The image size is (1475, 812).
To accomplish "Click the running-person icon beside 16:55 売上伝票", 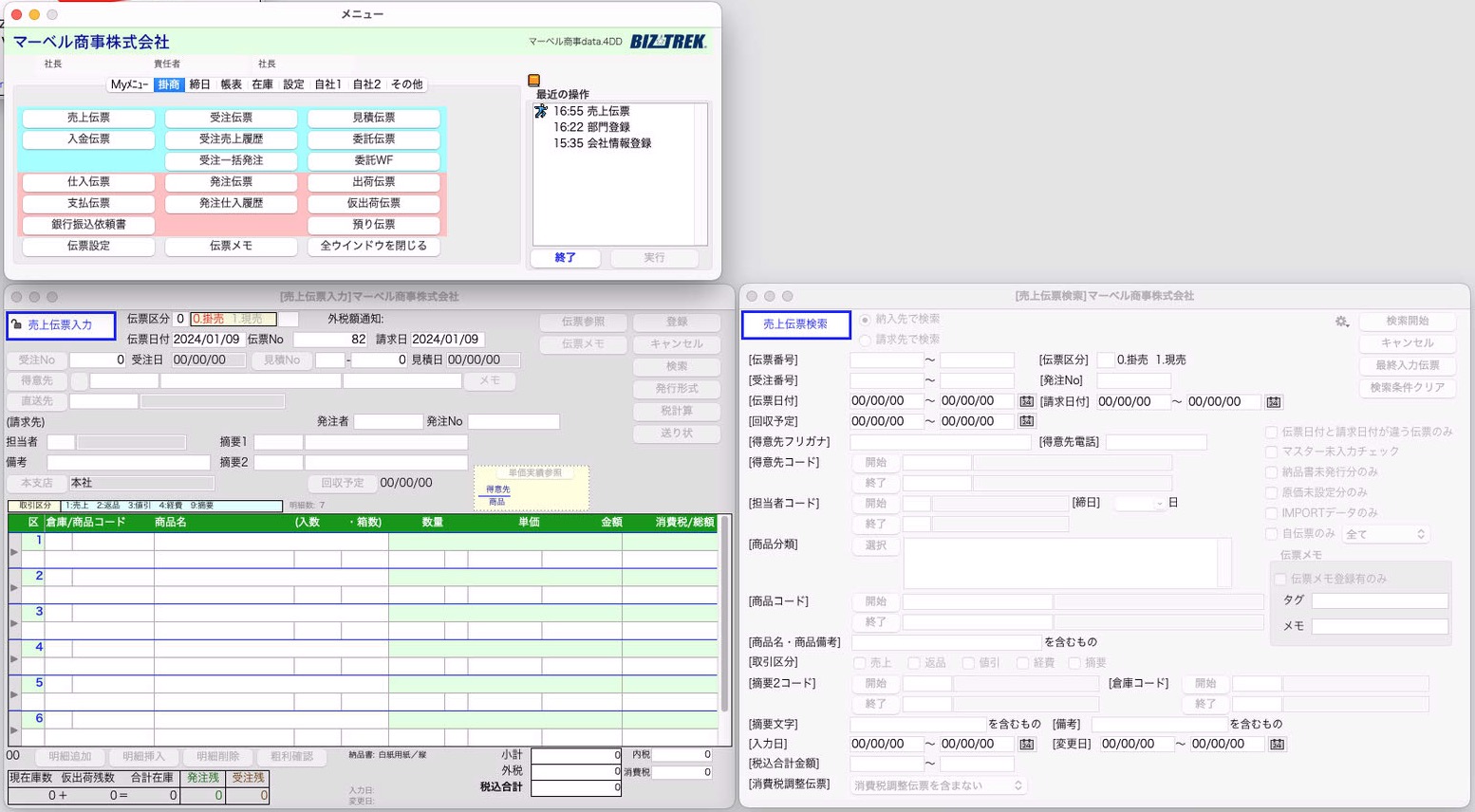I will (x=541, y=111).
